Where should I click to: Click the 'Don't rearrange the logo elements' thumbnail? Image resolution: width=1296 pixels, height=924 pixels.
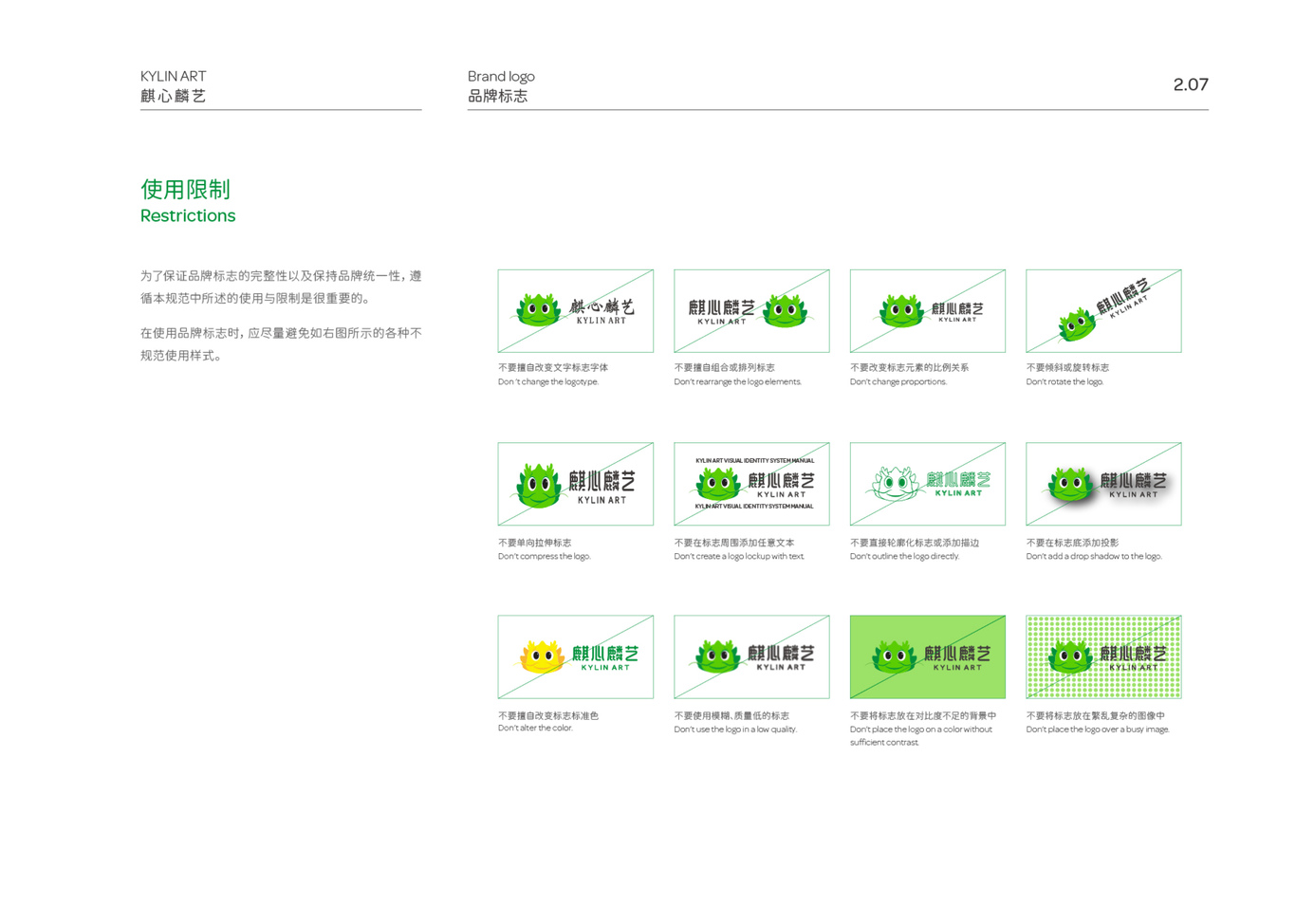coord(751,311)
